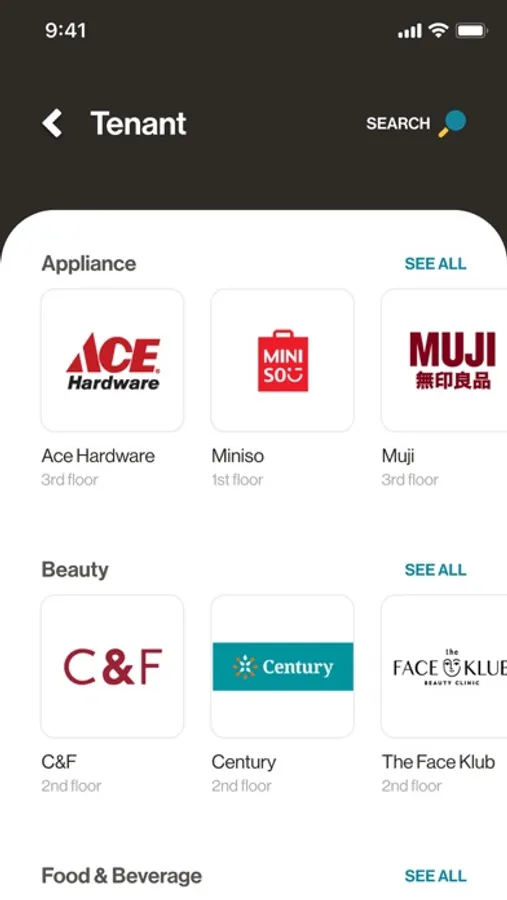507x900 pixels.
Task: Open the Ace Hardware logo tile
Action: (113, 360)
